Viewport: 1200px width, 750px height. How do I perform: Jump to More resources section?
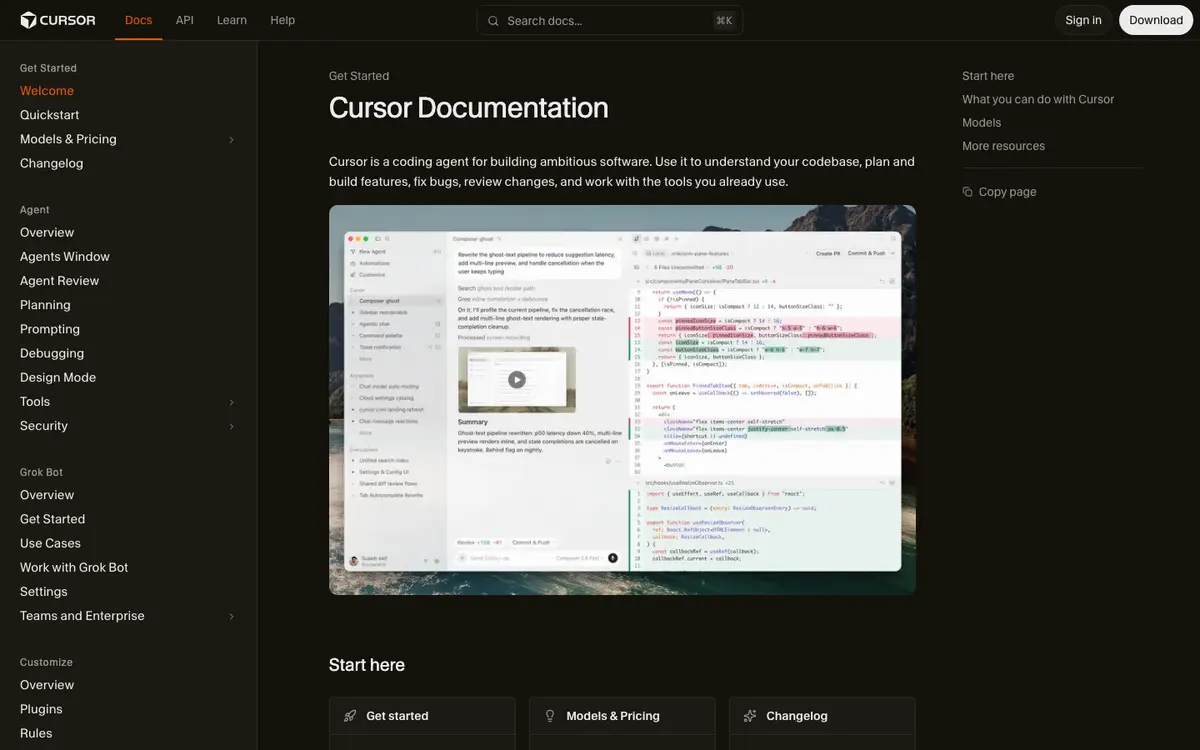point(1003,146)
